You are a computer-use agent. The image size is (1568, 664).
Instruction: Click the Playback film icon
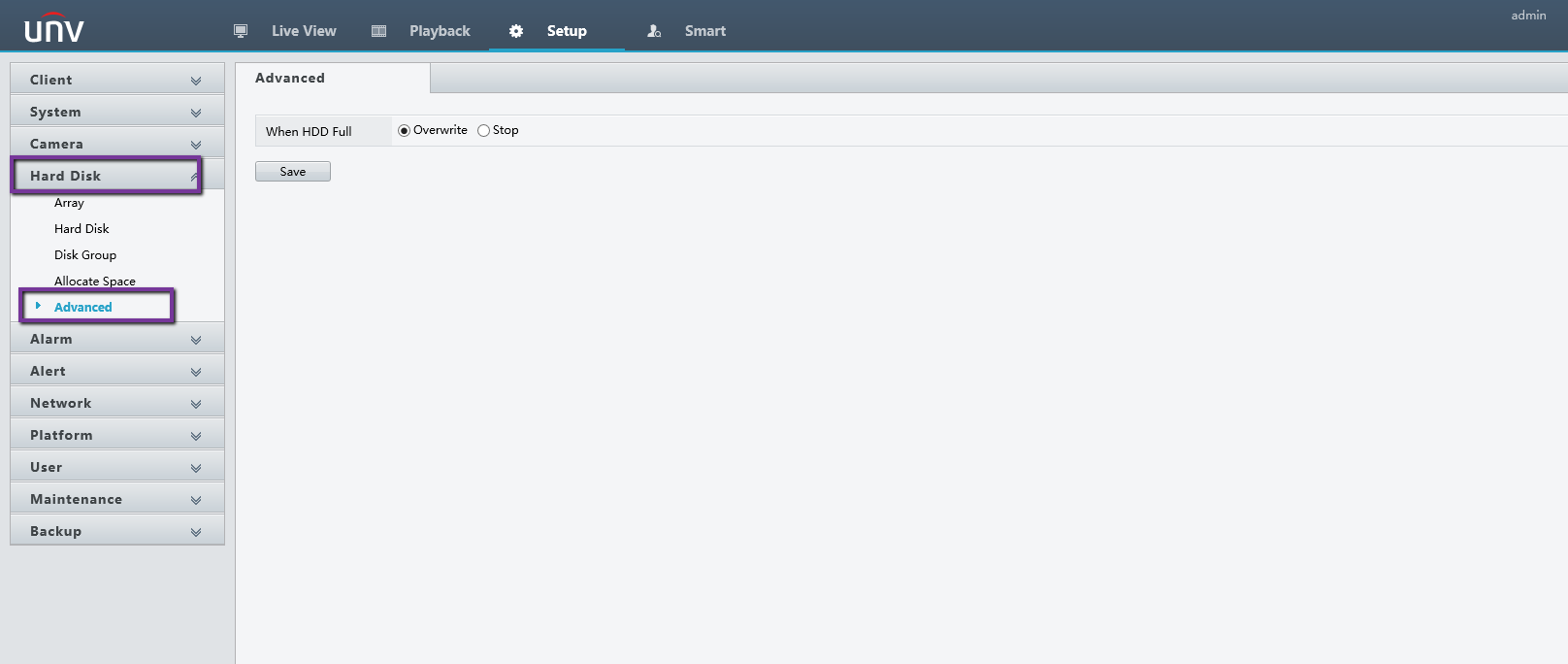click(x=379, y=31)
